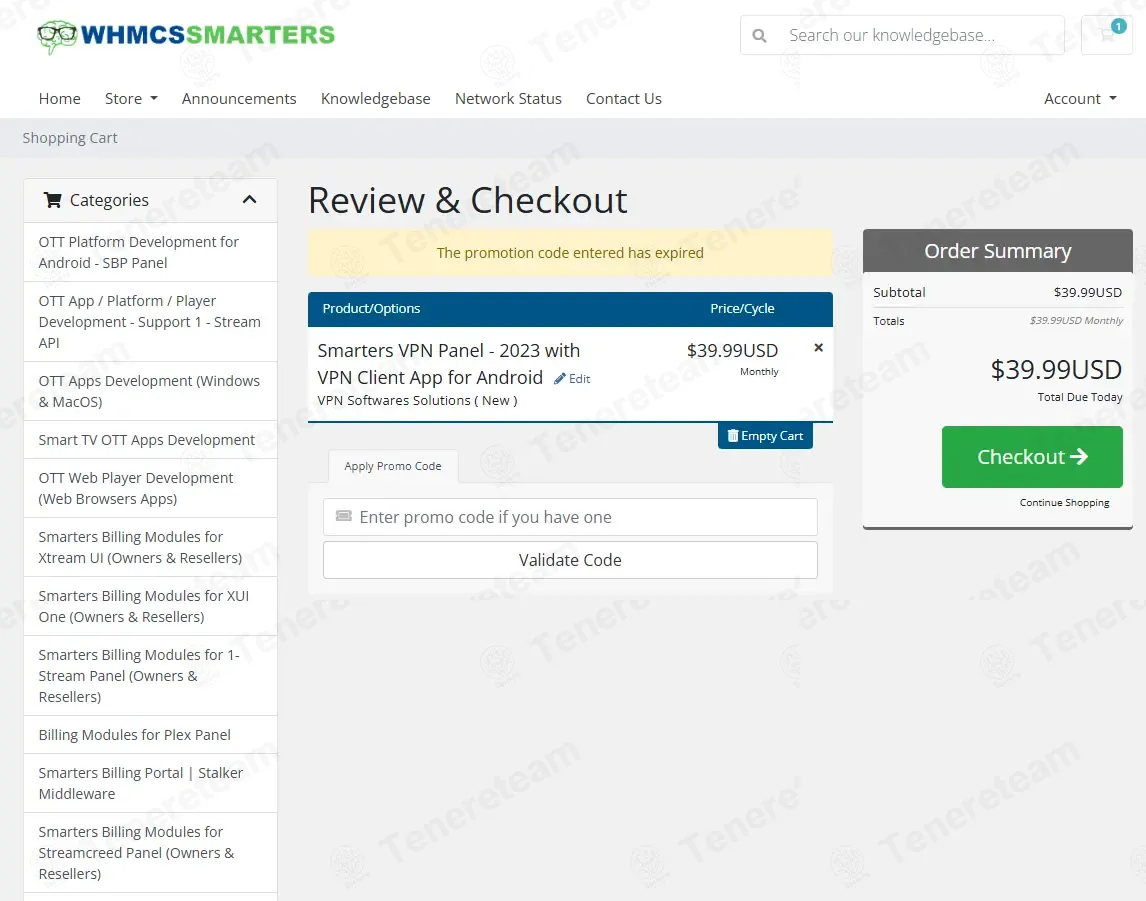Click the Shopping Cart breadcrumb
The height and width of the screenshot is (901, 1146).
[x=70, y=138]
